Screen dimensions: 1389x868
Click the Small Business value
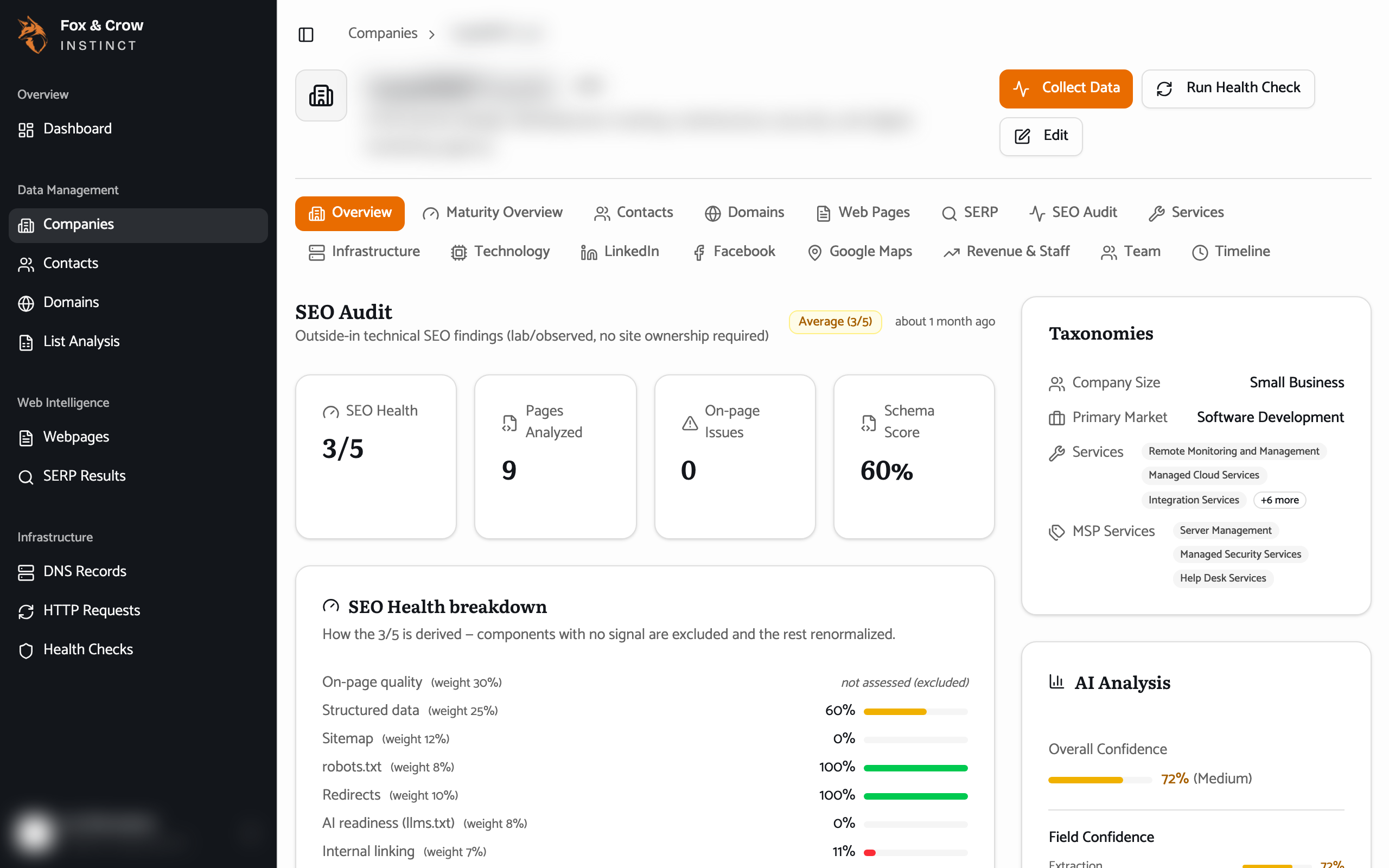point(1297,383)
